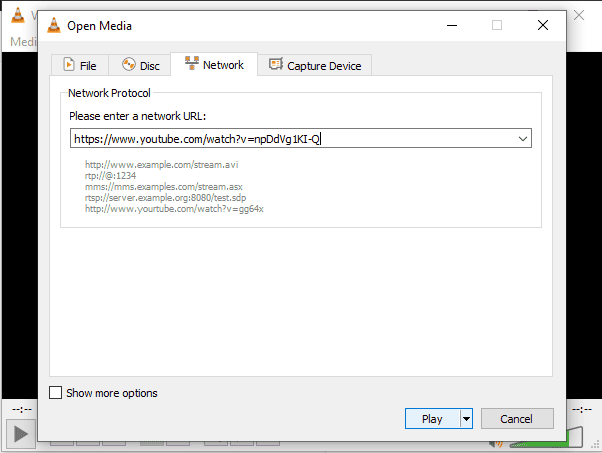
Task: Click the minimize button of Open Media dialog
Action: 451,25
